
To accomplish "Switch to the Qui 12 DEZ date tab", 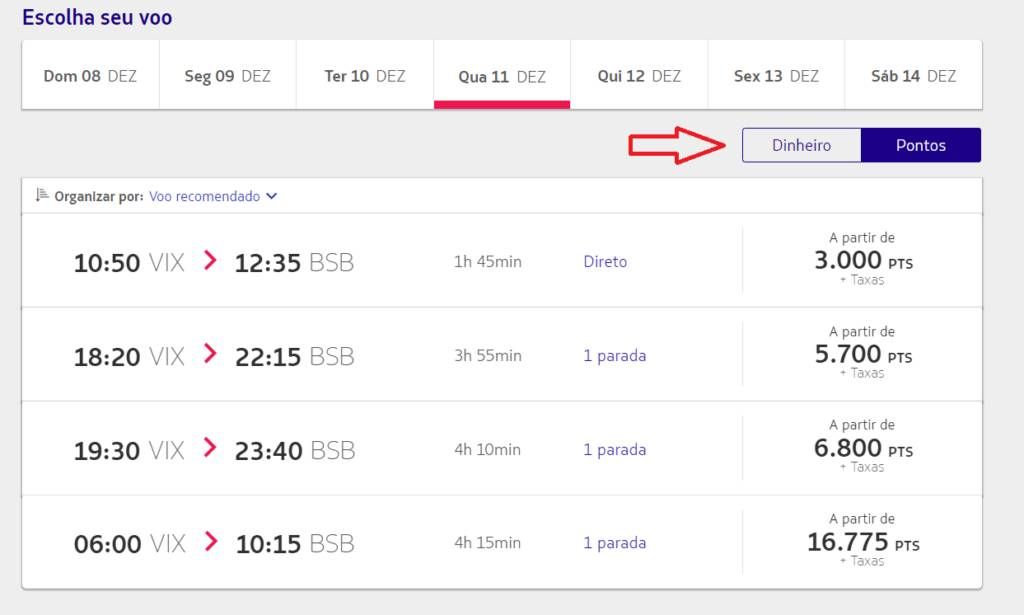I will 639,76.
